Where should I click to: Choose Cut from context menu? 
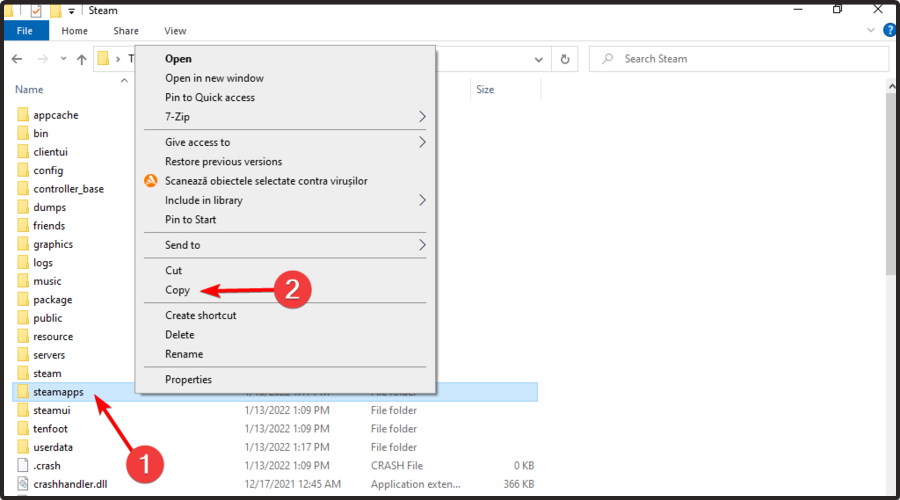[285, 270]
